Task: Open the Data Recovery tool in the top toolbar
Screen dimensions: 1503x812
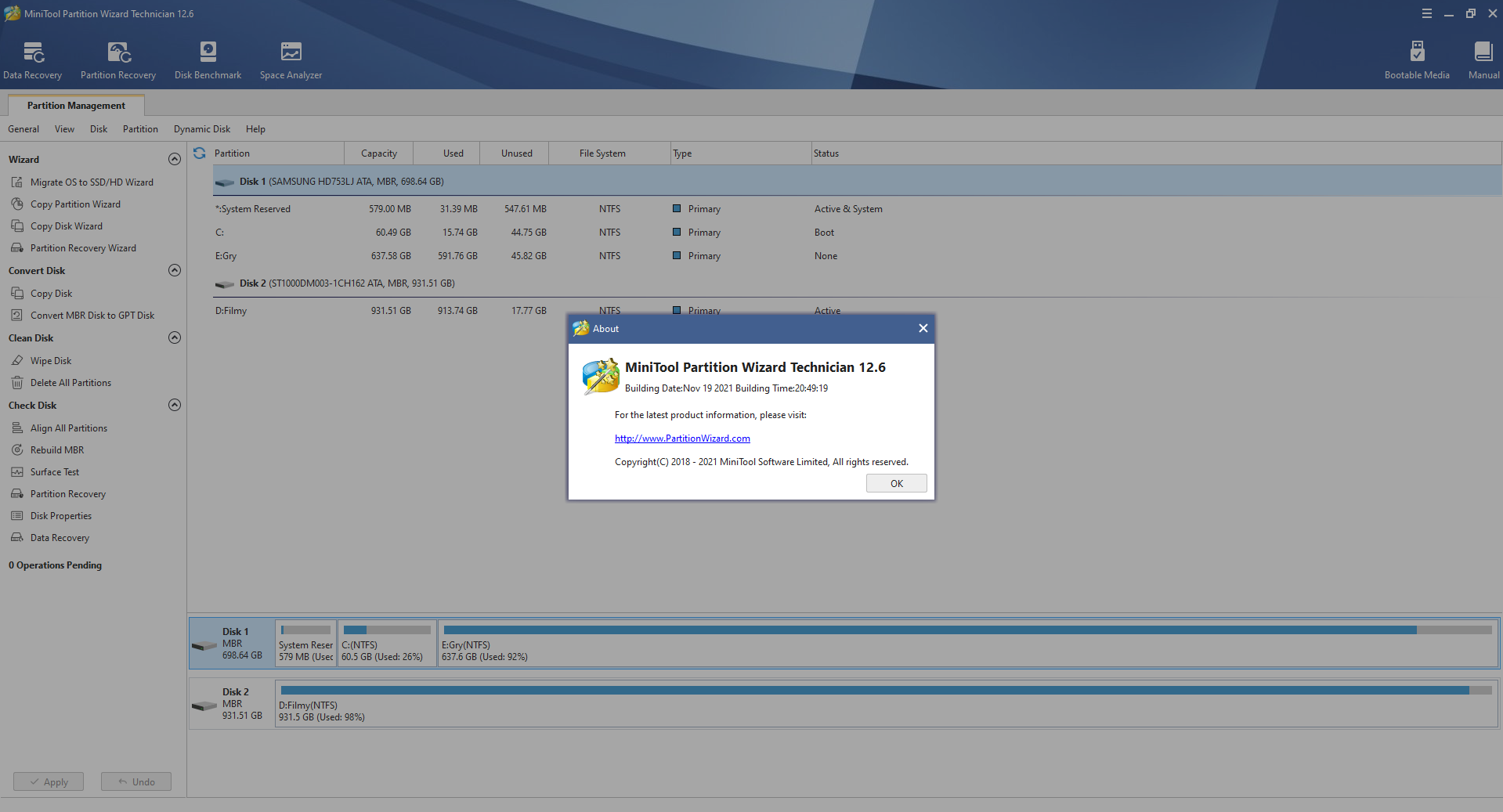Action: click(33, 61)
